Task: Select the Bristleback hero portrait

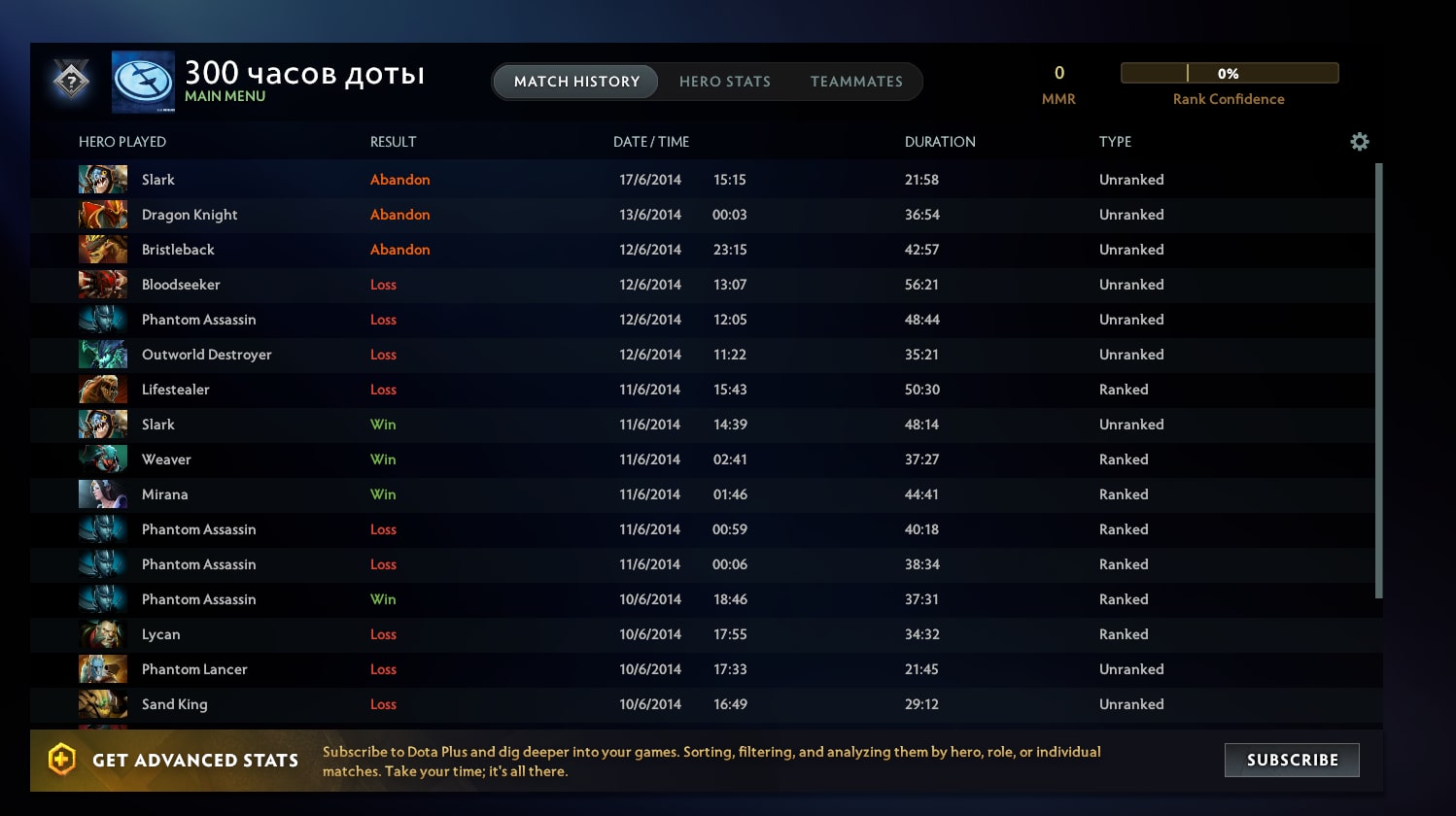Action: [103, 250]
